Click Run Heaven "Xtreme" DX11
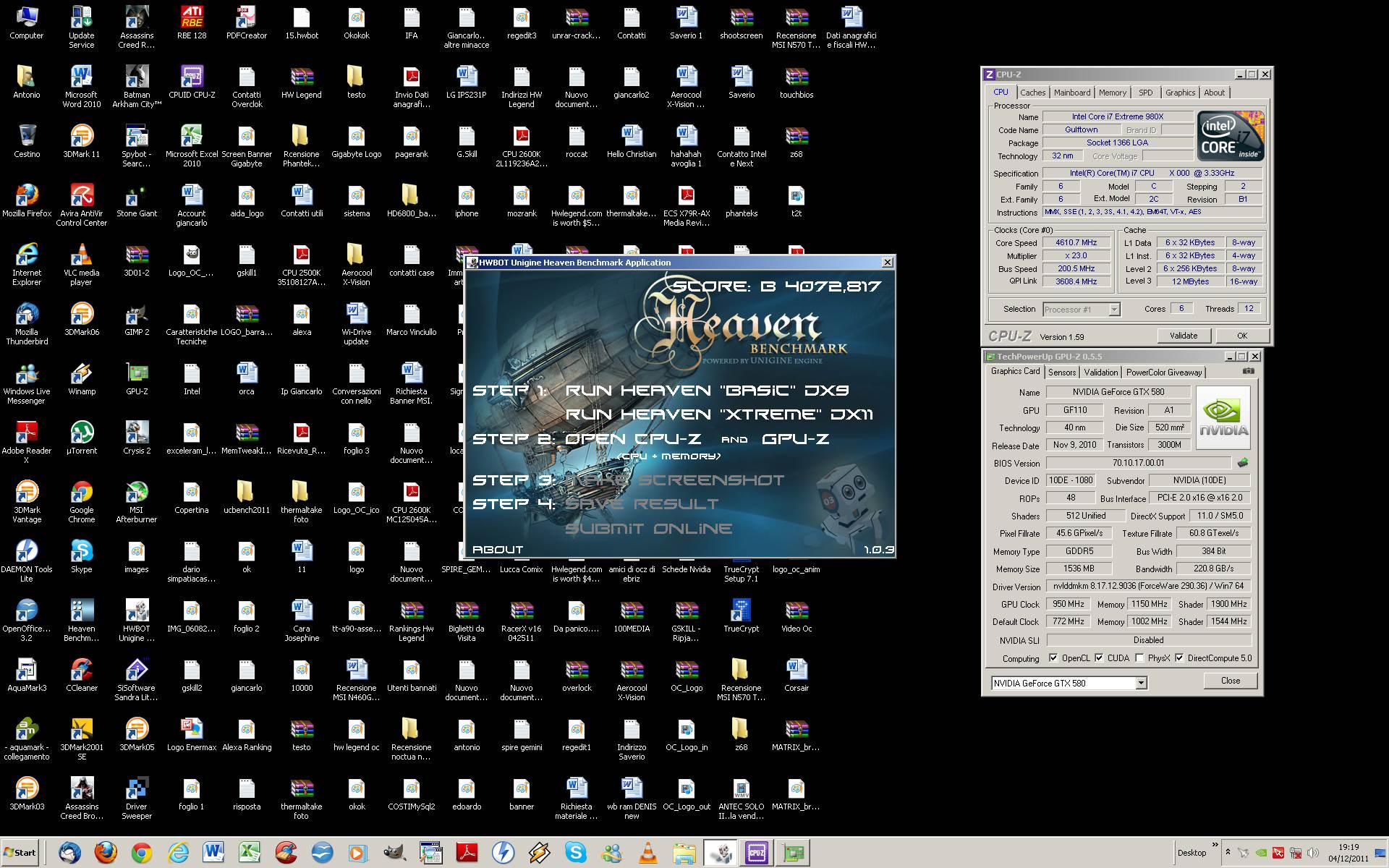1389x868 pixels. pos(718,414)
